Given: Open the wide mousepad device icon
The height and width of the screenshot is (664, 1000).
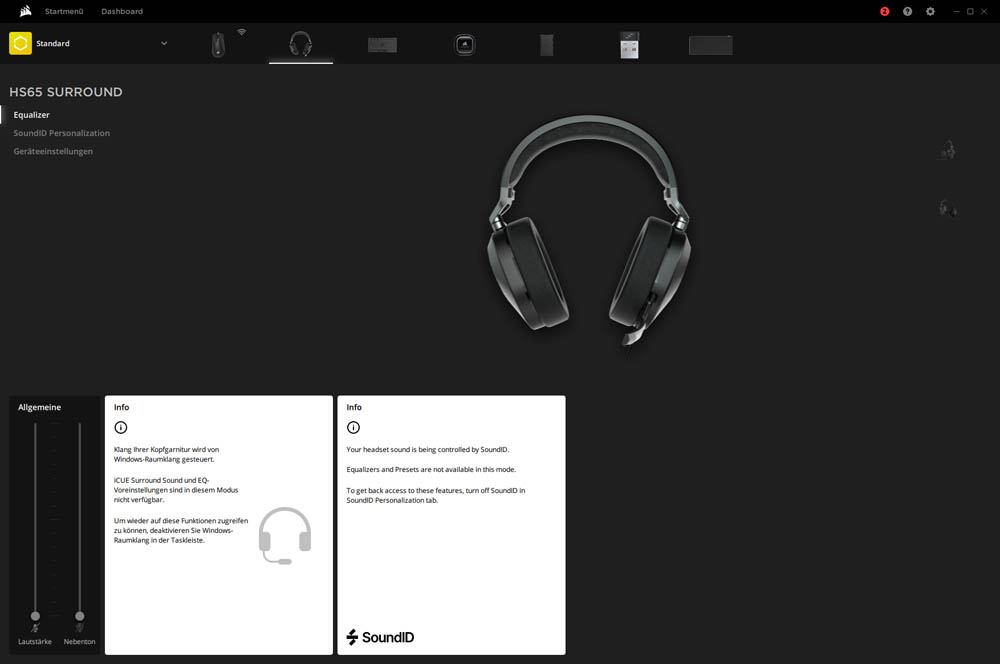Looking at the screenshot, I should pos(710,45).
